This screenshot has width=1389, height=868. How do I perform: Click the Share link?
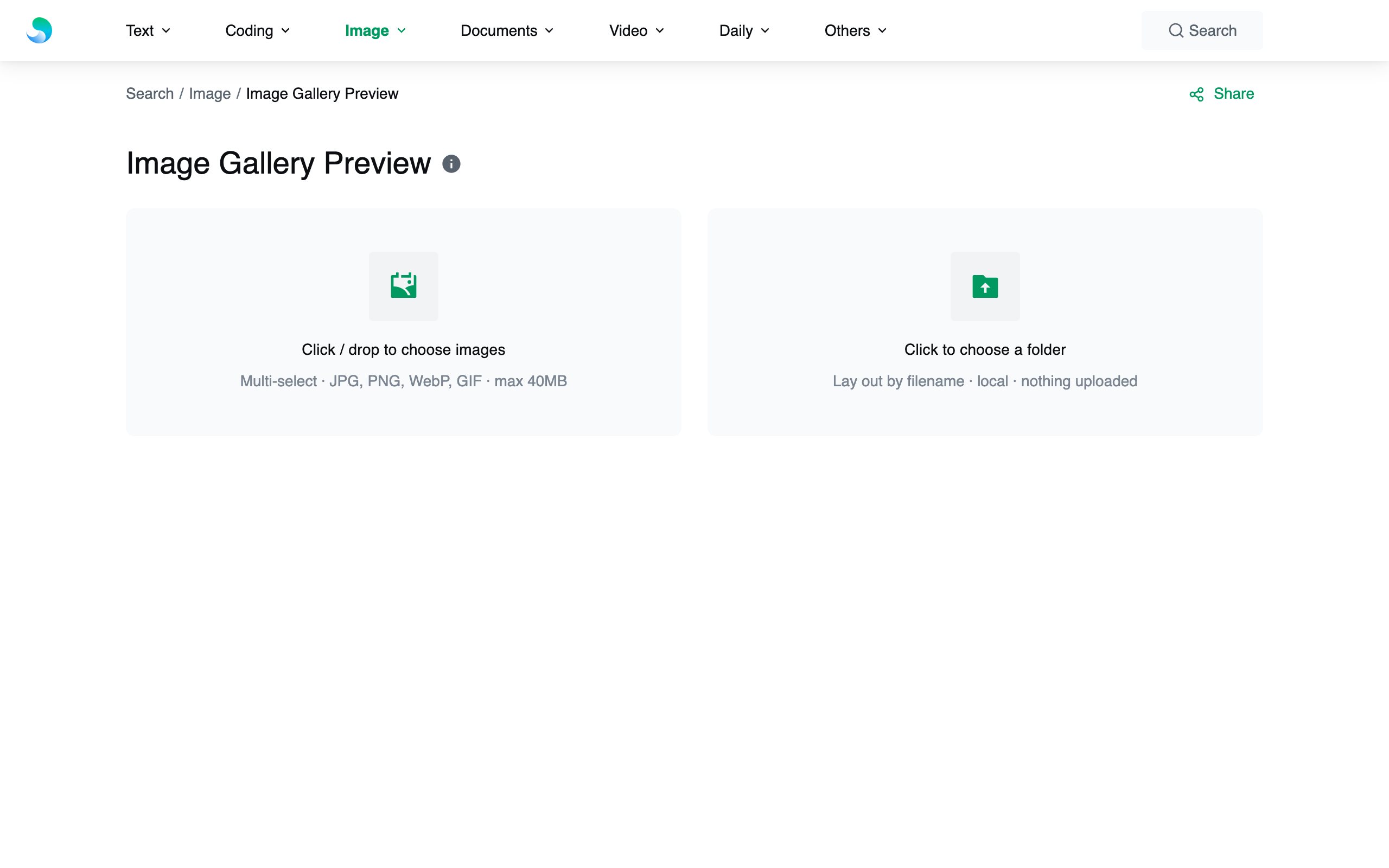1221,93
